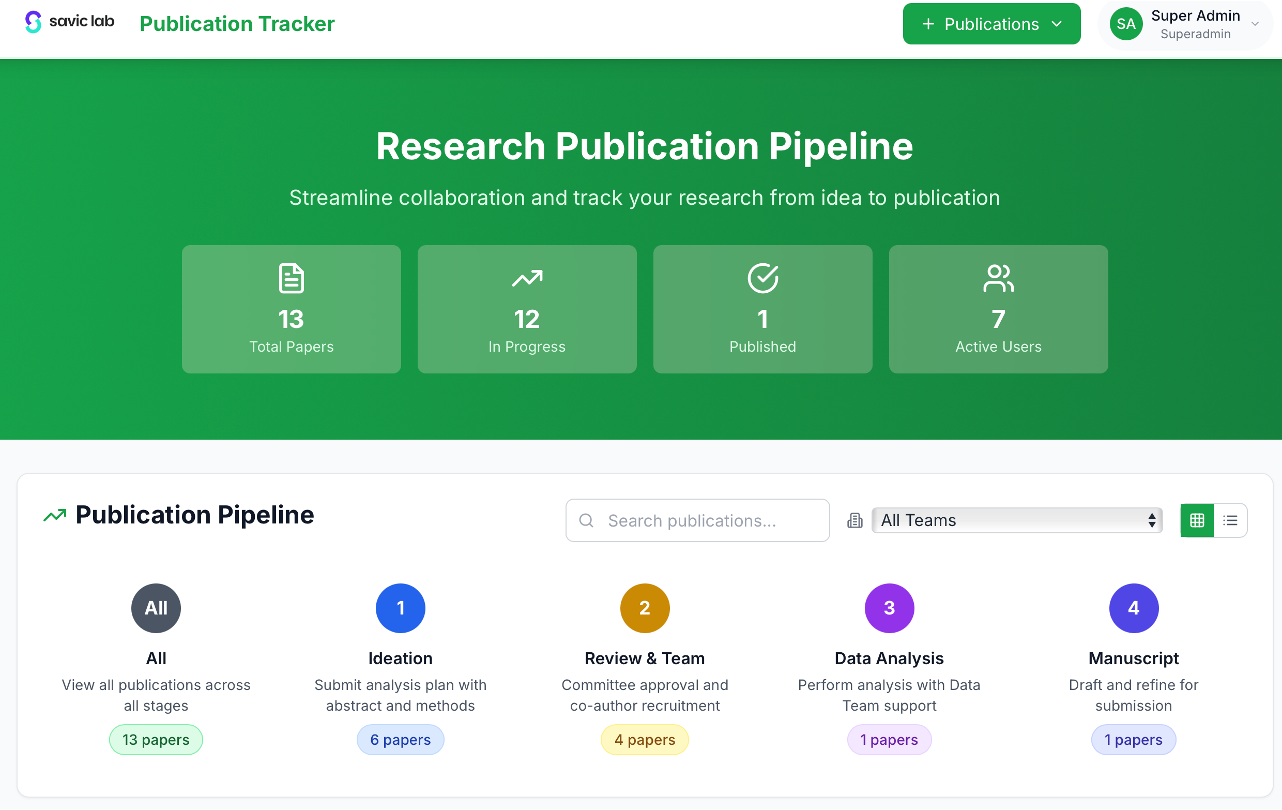Open the 13 papers badge under All

(156, 739)
